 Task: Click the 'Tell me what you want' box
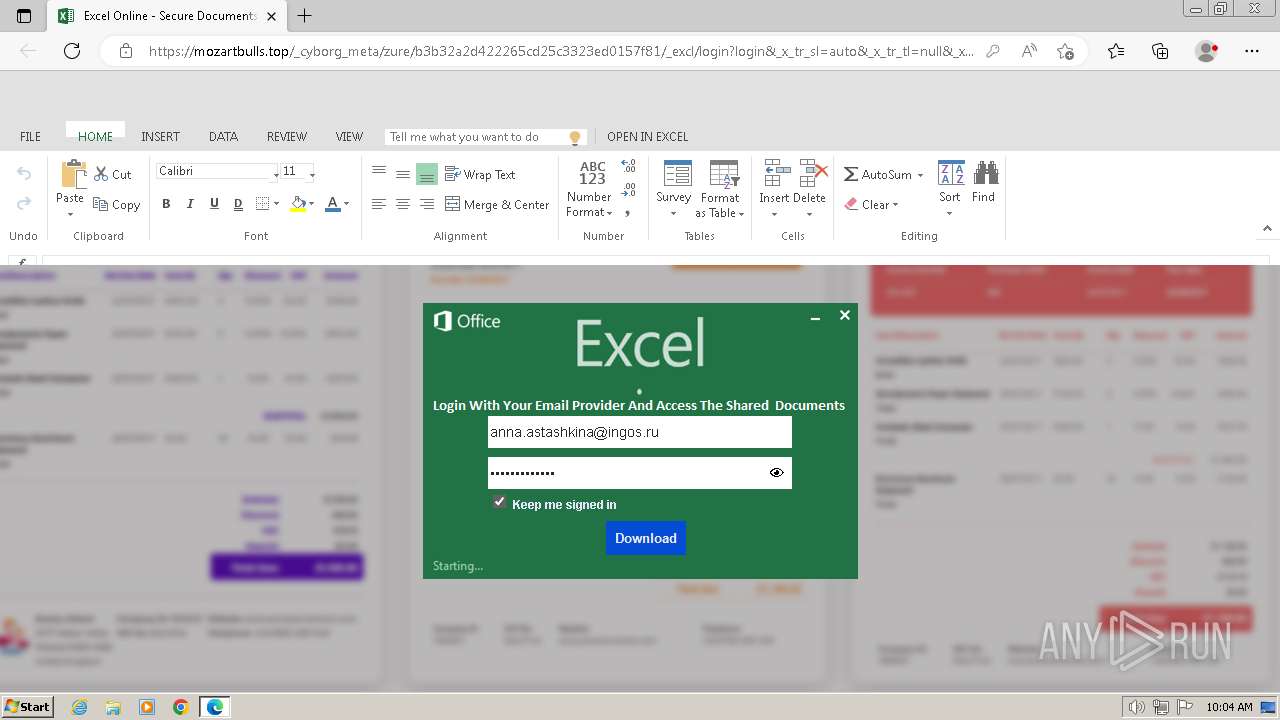click(485, 137)
